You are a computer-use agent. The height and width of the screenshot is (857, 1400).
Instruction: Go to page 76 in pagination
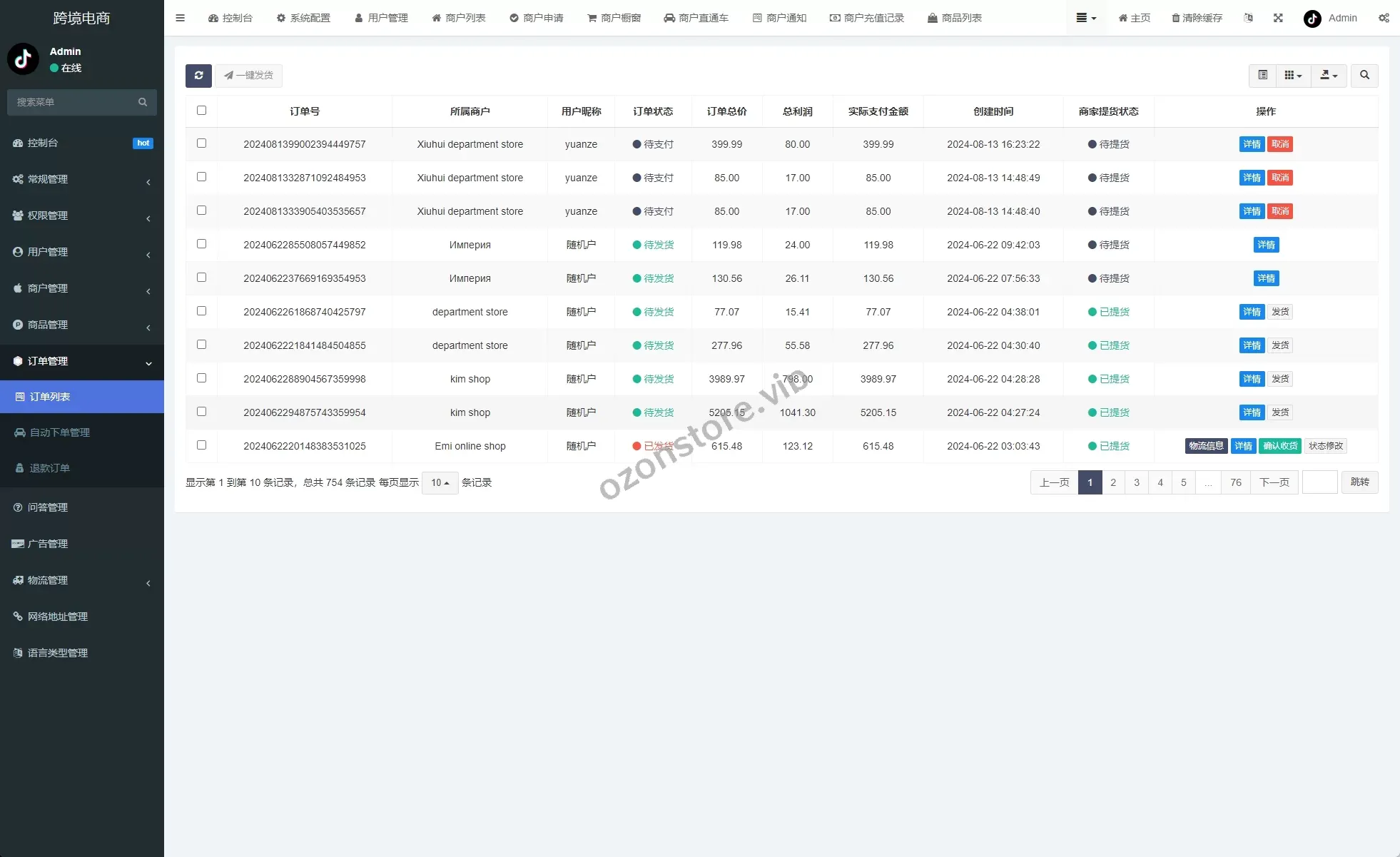(1235, 483)
